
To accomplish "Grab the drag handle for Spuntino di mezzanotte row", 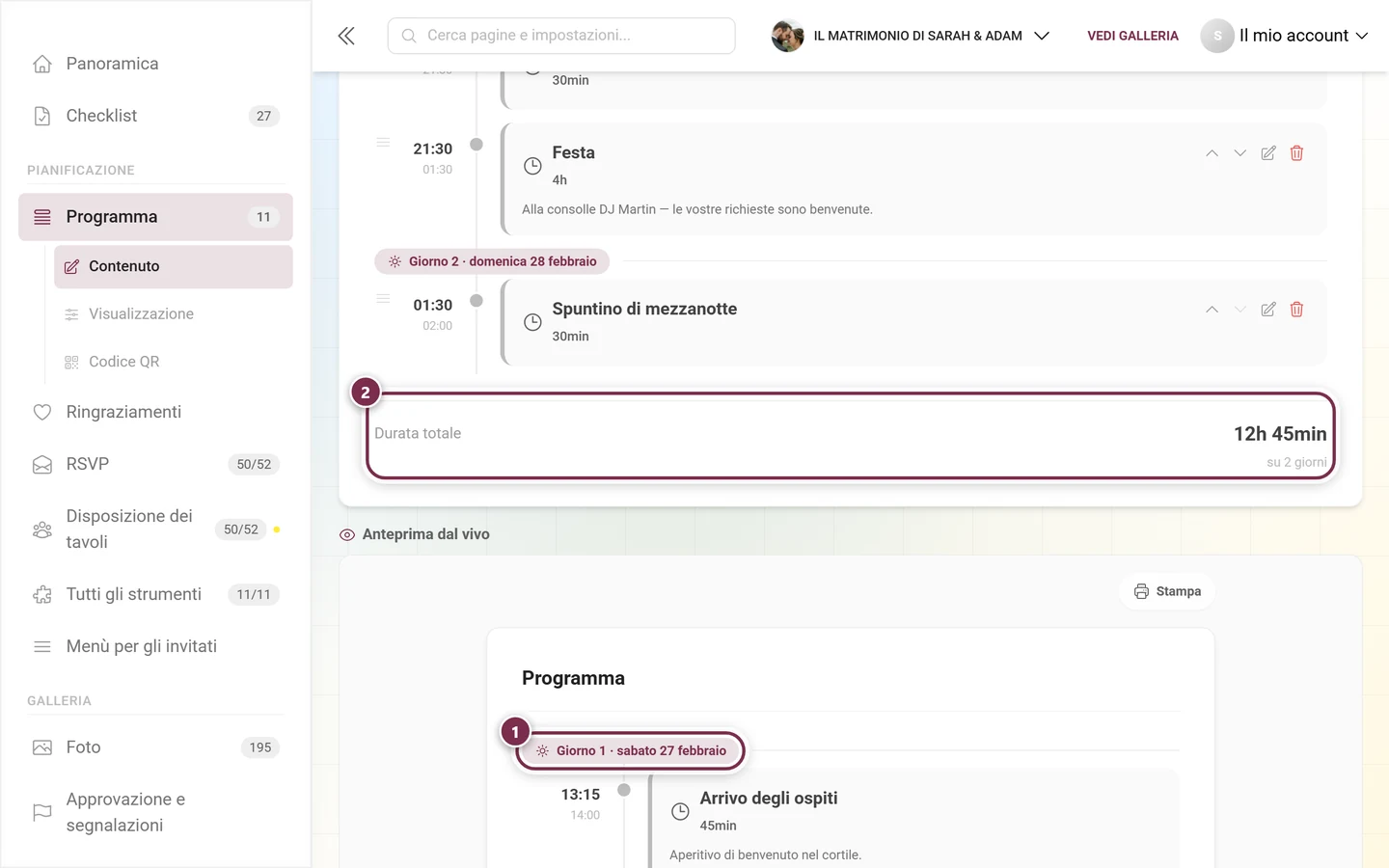I will pyautogui.click(x=383, y=299).
